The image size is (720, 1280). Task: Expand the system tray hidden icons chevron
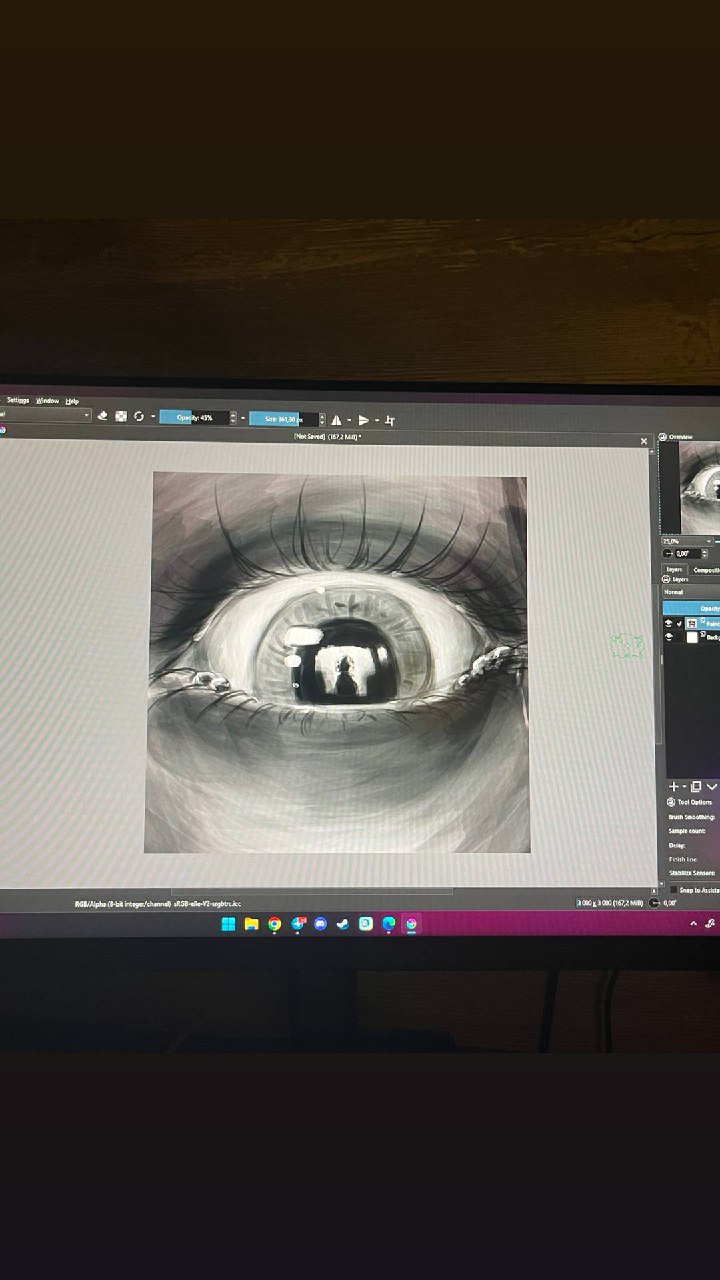(694, 923)
